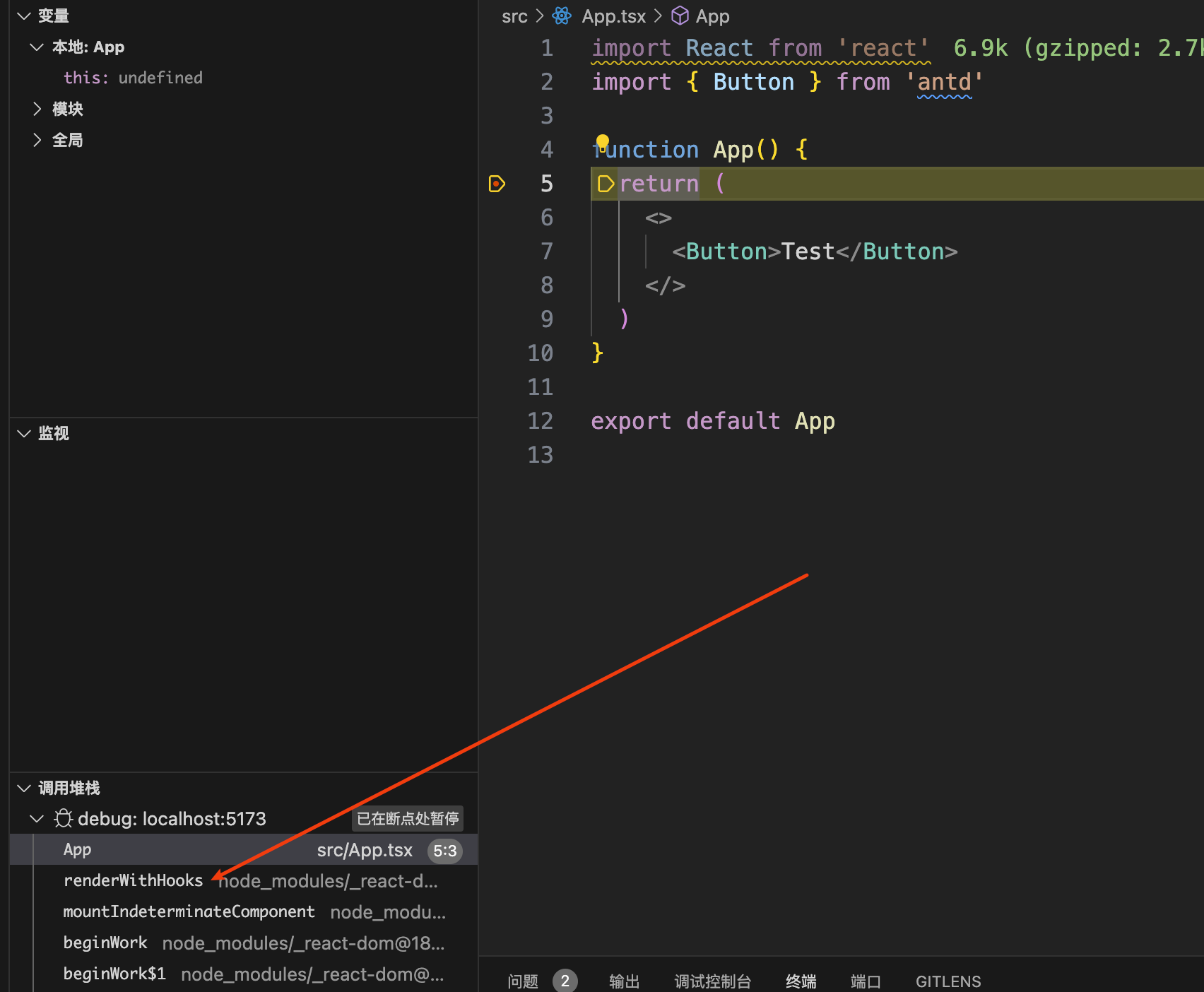This screenshot has width=1204, height=992.
Task: Click the App function name on line 4
Action: [x=733, y=150]
